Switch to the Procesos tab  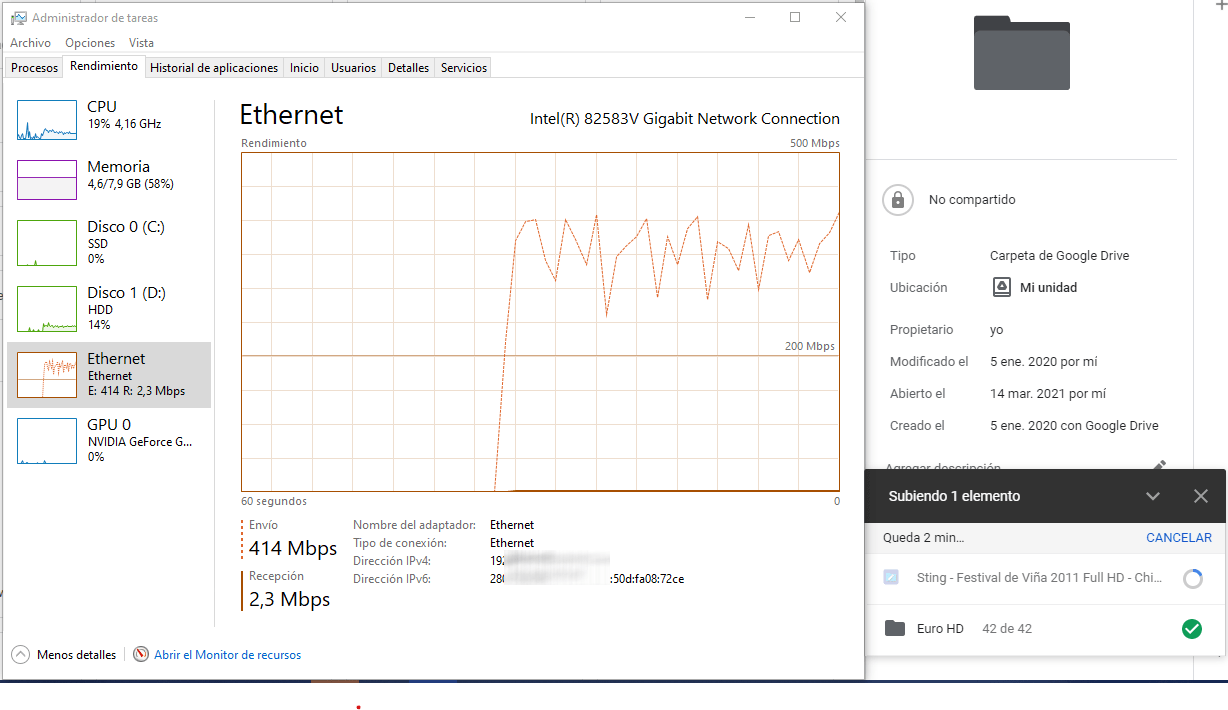[35, 68]
